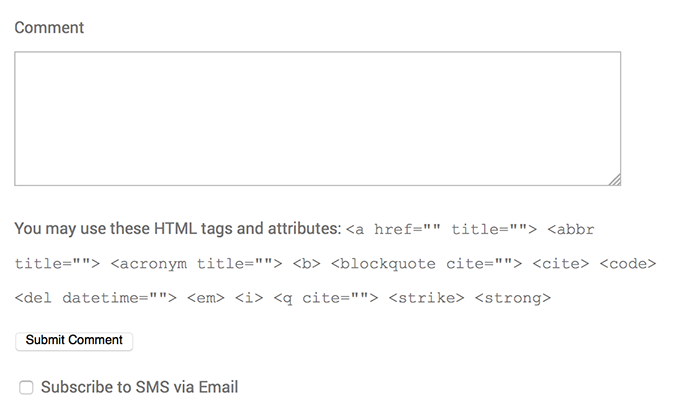The image size is (700, 420).
Task: Click the "Subscribe to SMS via Email" label text
Action: pyautogui.click(x=139, y=387)
